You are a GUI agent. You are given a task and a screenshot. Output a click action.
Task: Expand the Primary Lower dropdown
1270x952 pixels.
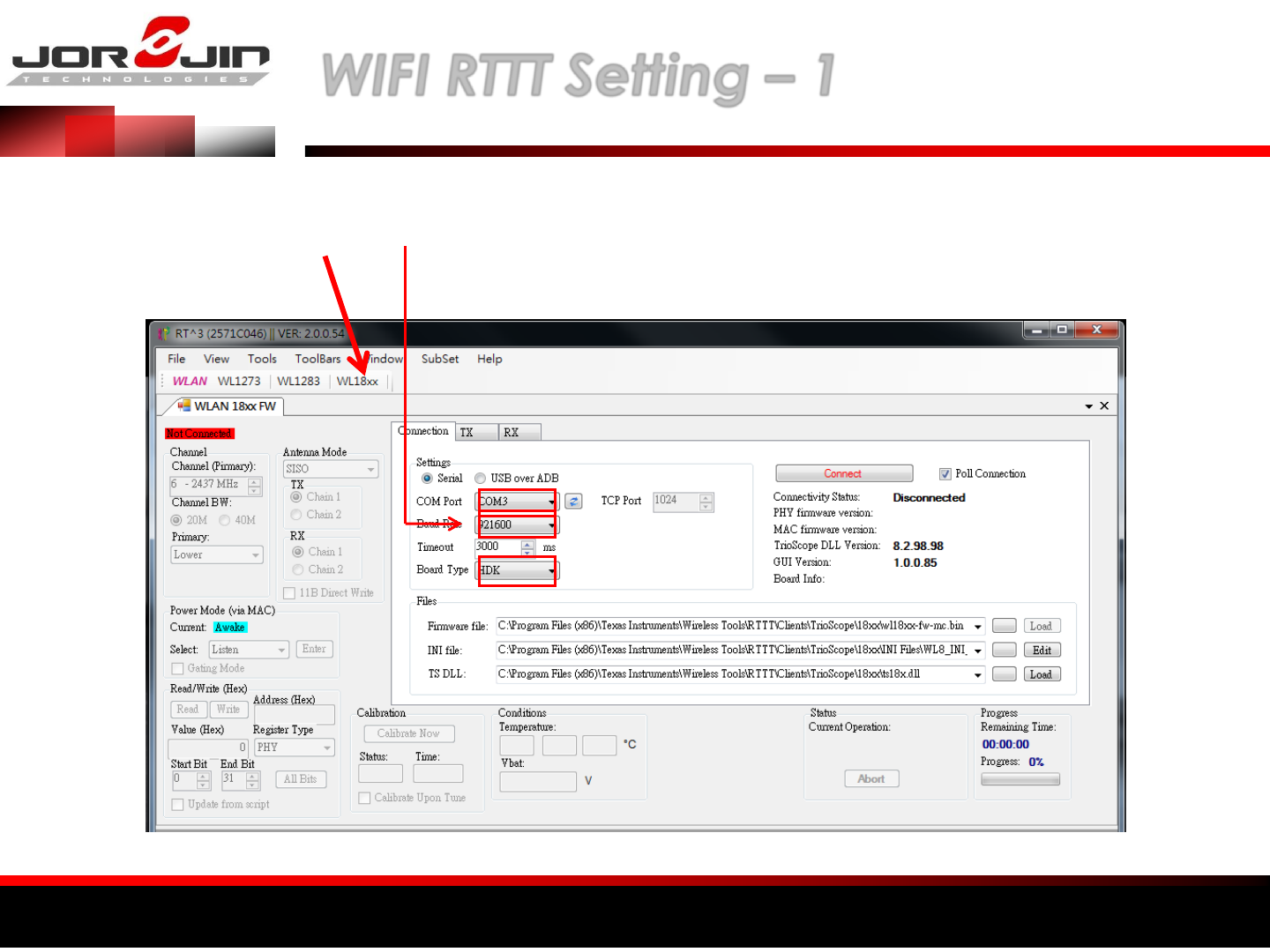click(256, 555)
